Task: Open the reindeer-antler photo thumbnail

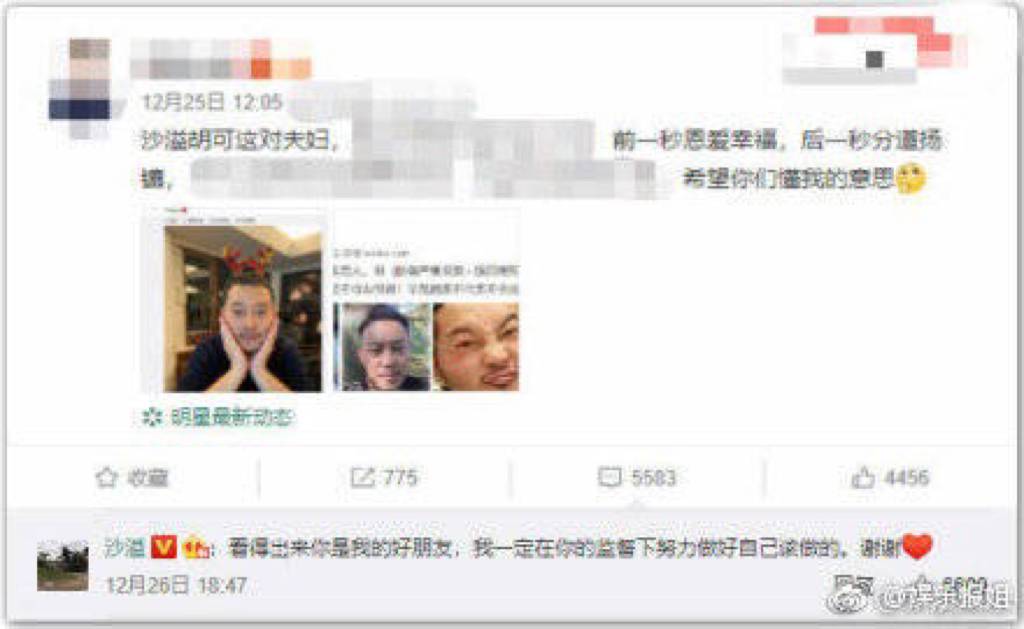Action: 242,308
